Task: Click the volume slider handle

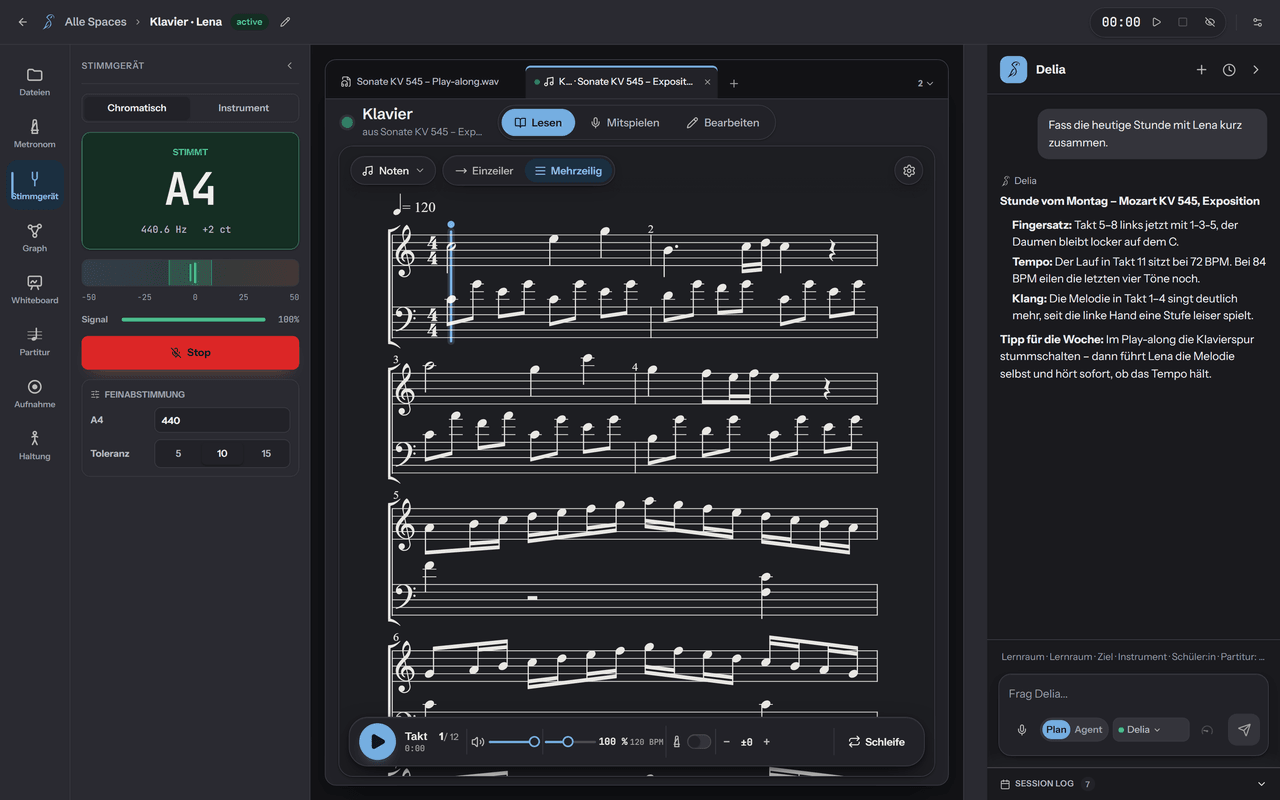Action: 534,742
